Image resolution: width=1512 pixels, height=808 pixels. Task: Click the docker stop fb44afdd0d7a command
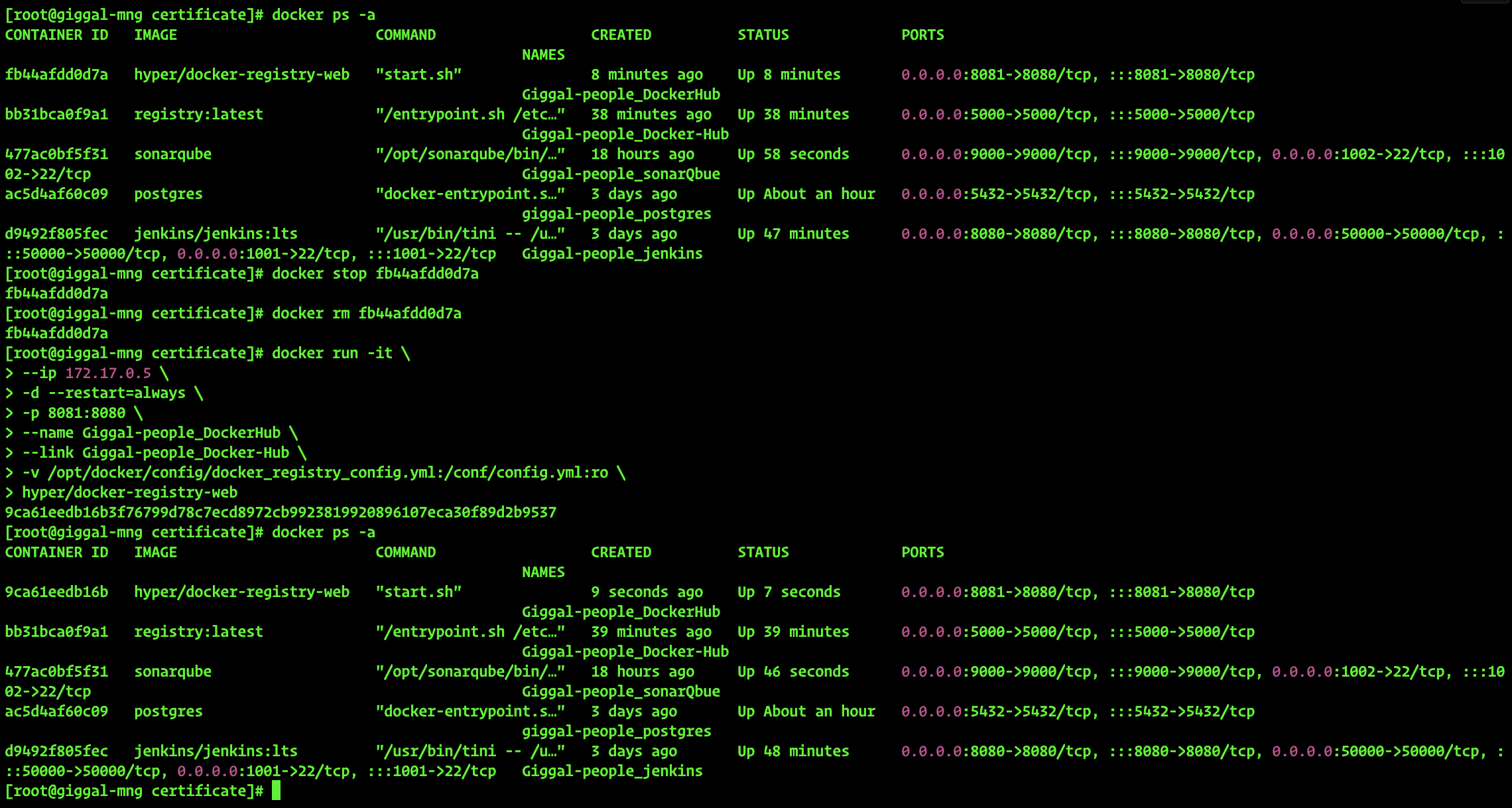375,273
